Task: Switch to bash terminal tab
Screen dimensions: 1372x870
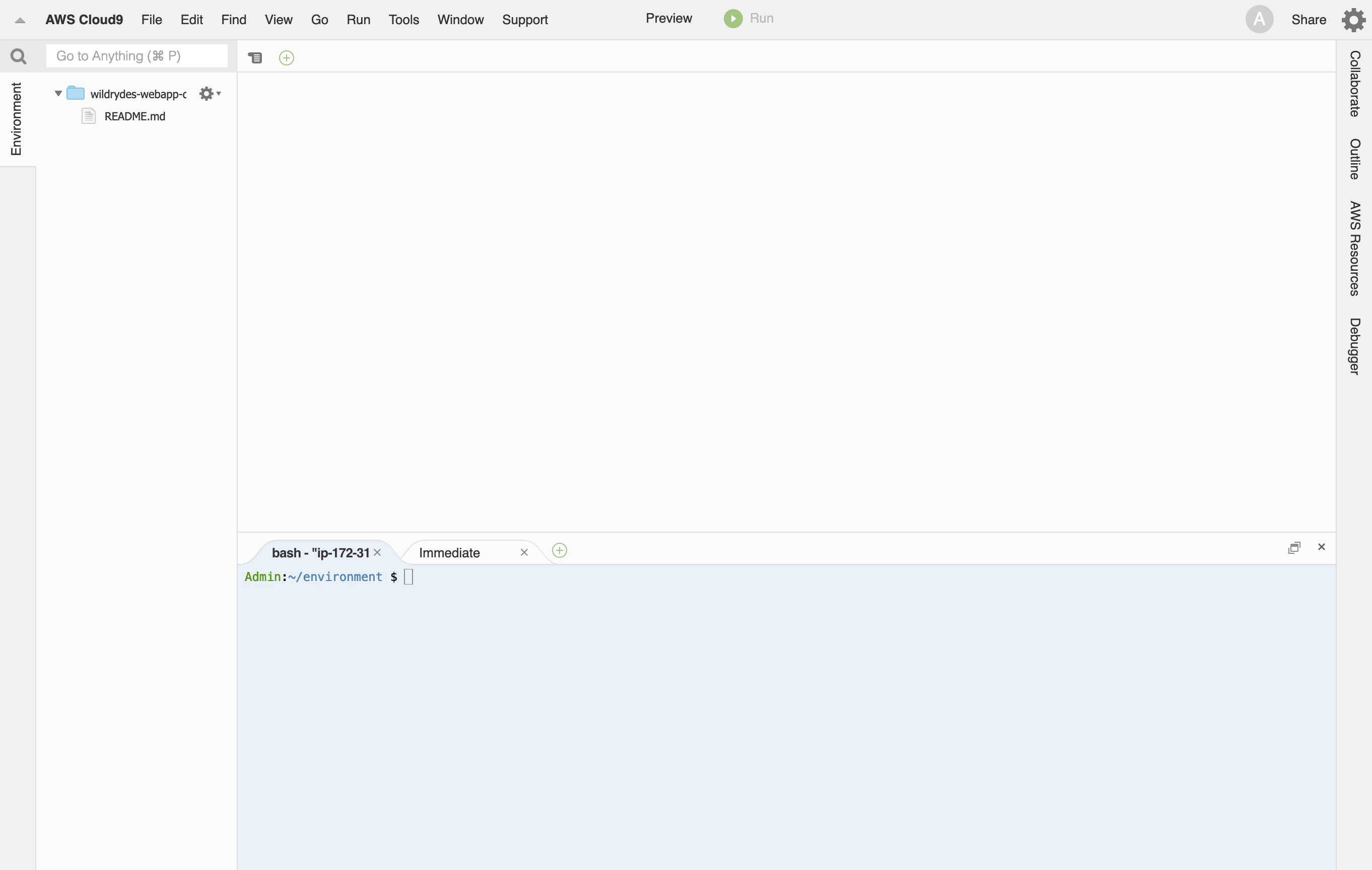Action: pos(320,553)
